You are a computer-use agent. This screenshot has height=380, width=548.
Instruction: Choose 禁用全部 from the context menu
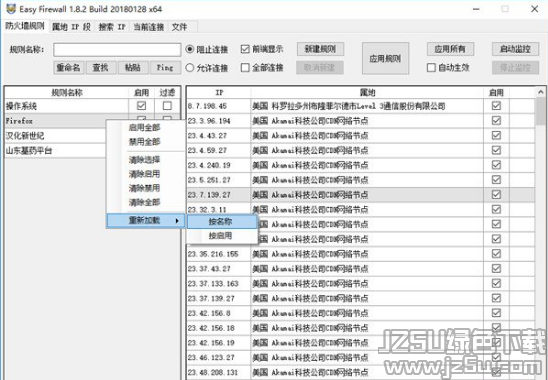(x=145, y=142)
